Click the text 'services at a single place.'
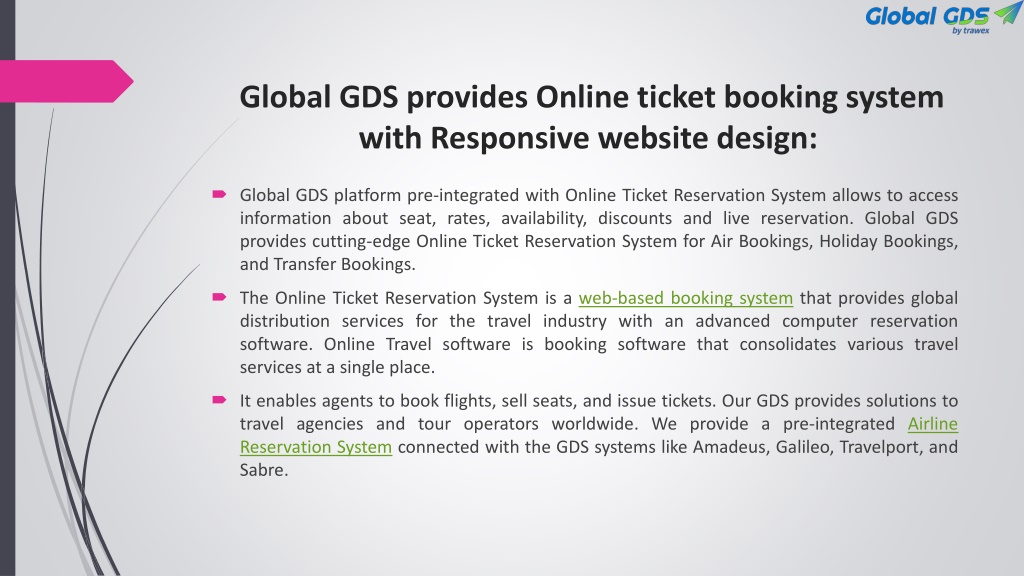Viewport: 1024px width, 576px height. [x=337, y=368]
